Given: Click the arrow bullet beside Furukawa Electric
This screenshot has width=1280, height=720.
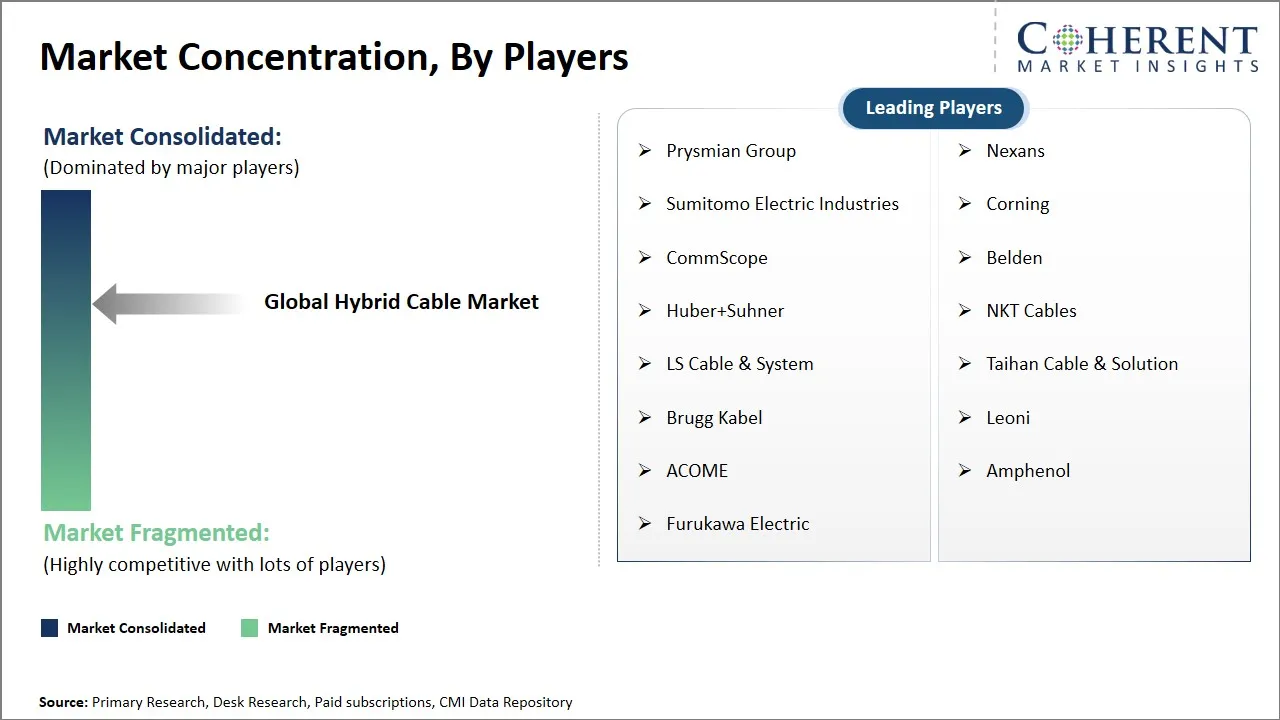Looking at the screenshot, I should (x=645, y=524).
